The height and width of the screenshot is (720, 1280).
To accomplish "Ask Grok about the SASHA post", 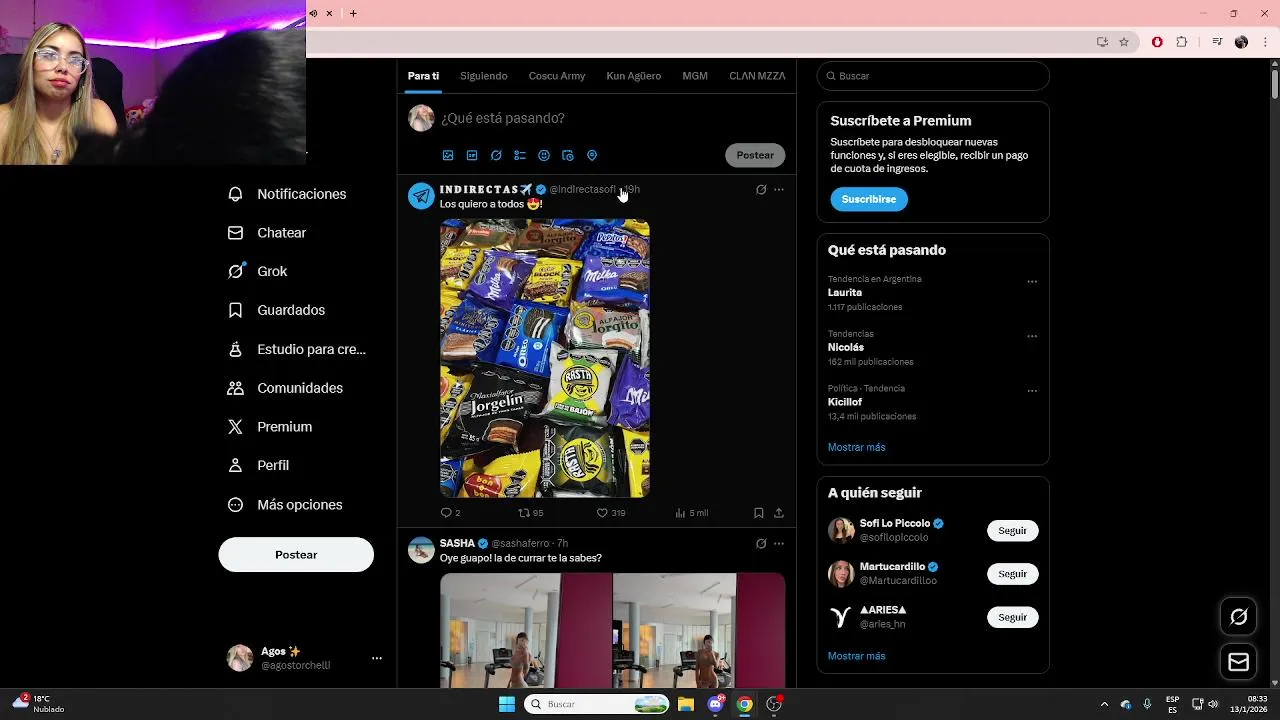I will click(761, 544).
